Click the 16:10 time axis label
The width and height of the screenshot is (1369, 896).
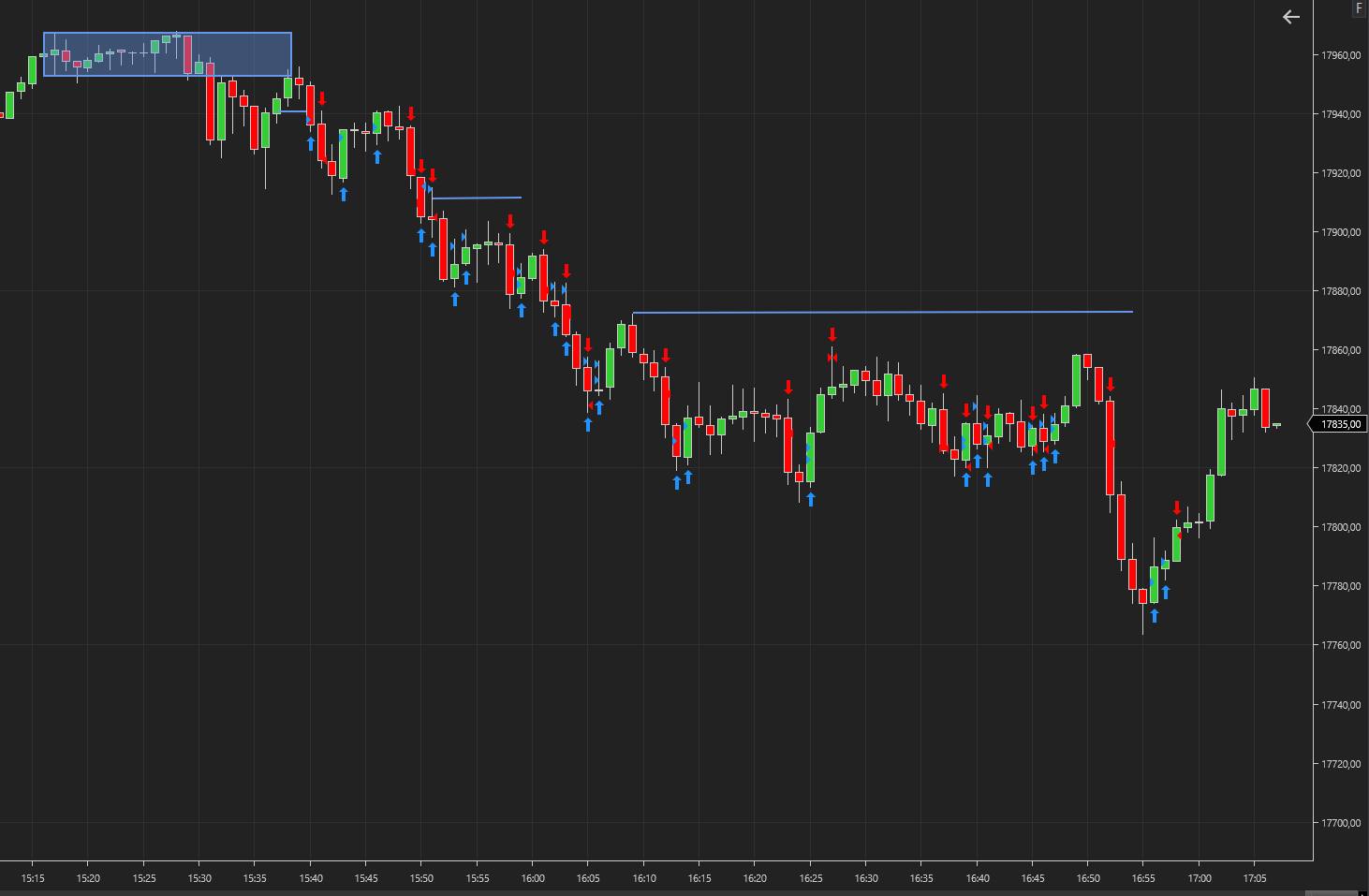[x=644, y=878]
